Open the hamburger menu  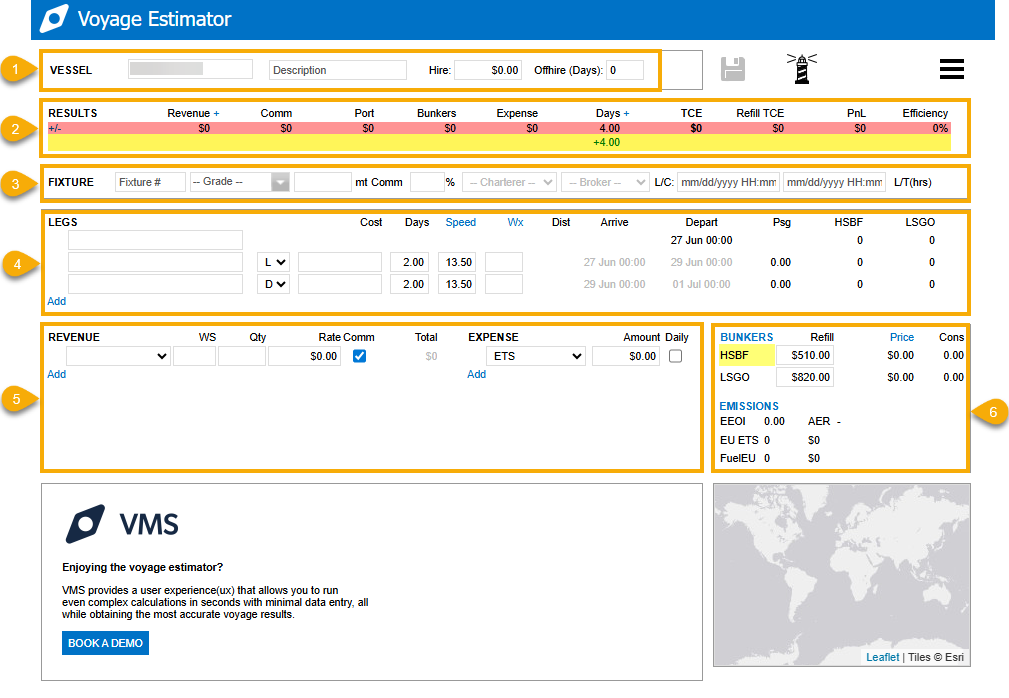pyautogui.click(x=951, y=69)
